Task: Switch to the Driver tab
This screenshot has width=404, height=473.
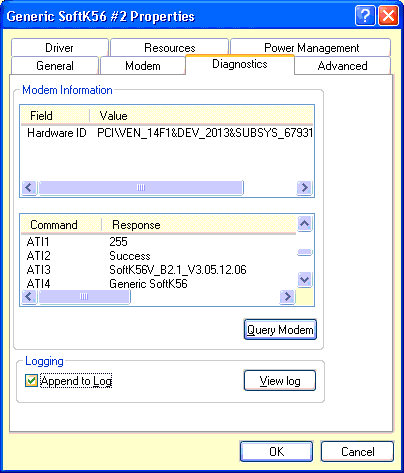Action: point(59,48)
